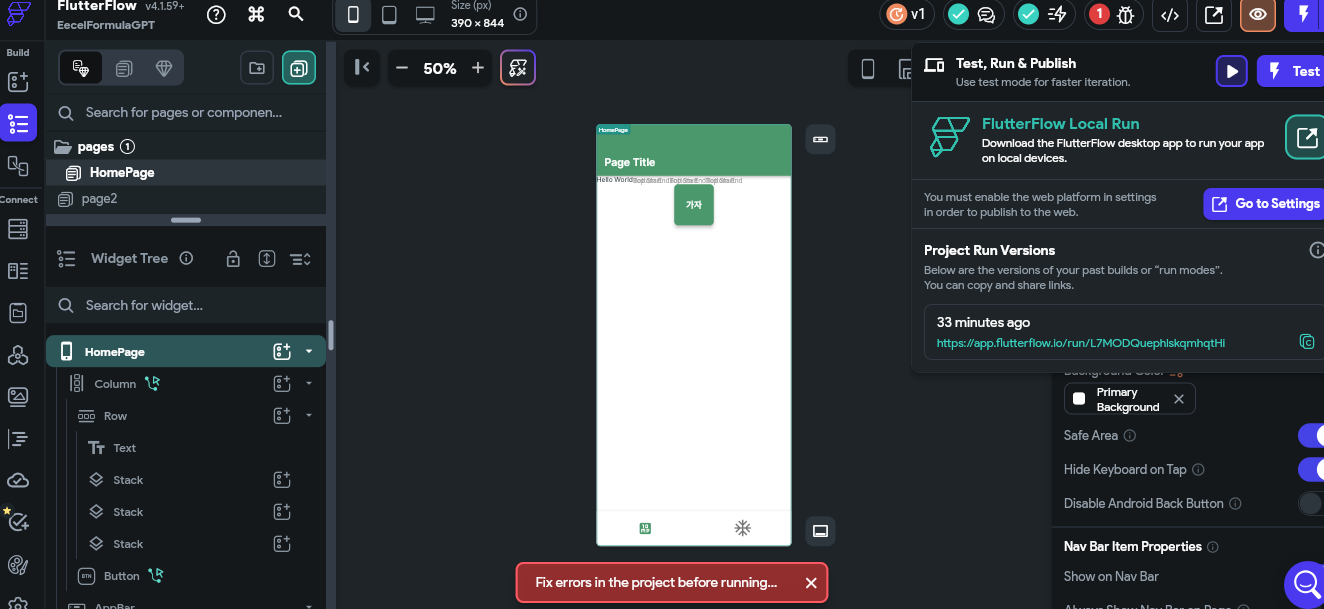The width and height of the screenshot is (1324, 609).
Task: Toggle the widget tree lock icon
Action: click(x=233, y=259)
